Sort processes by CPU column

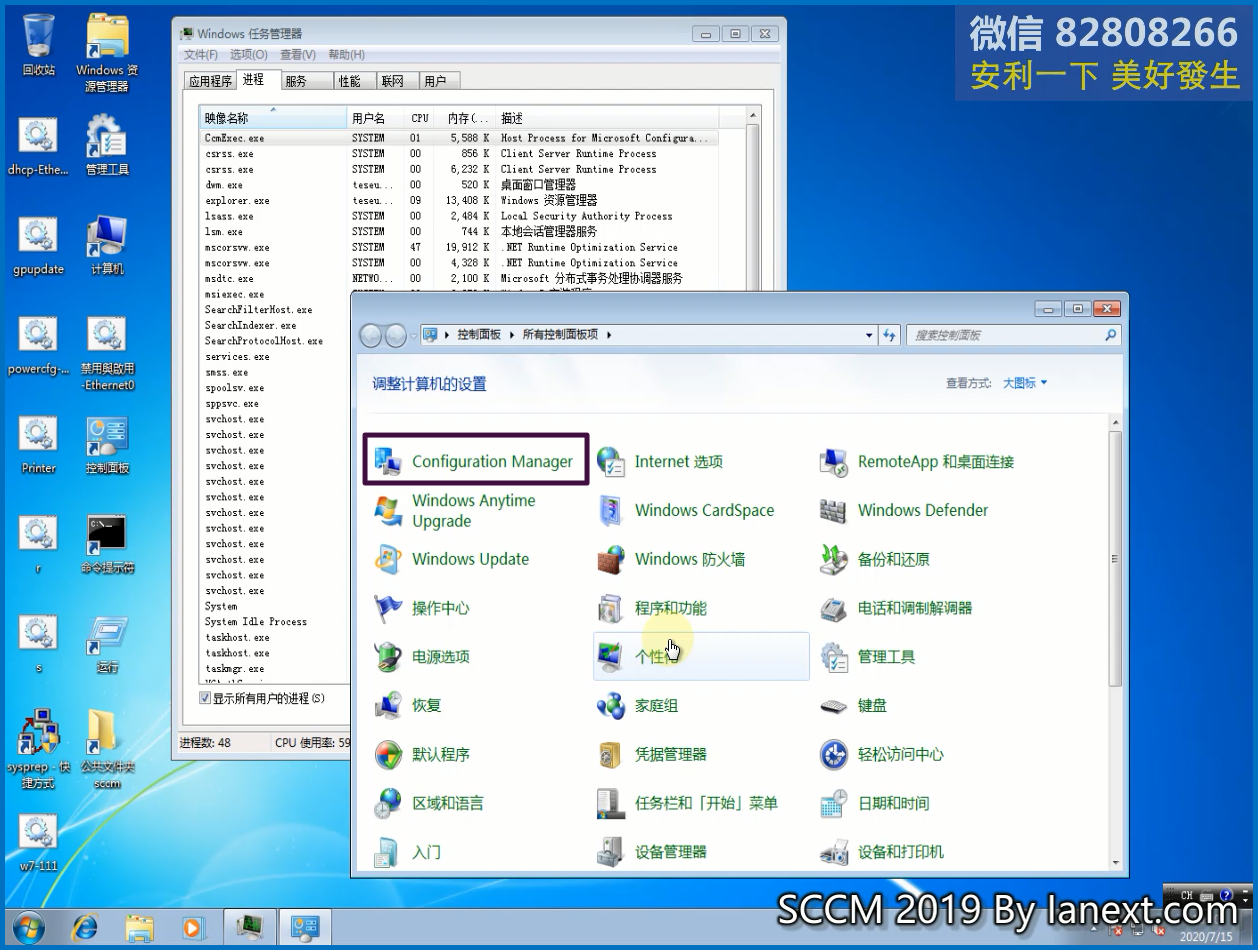(420, 118)
